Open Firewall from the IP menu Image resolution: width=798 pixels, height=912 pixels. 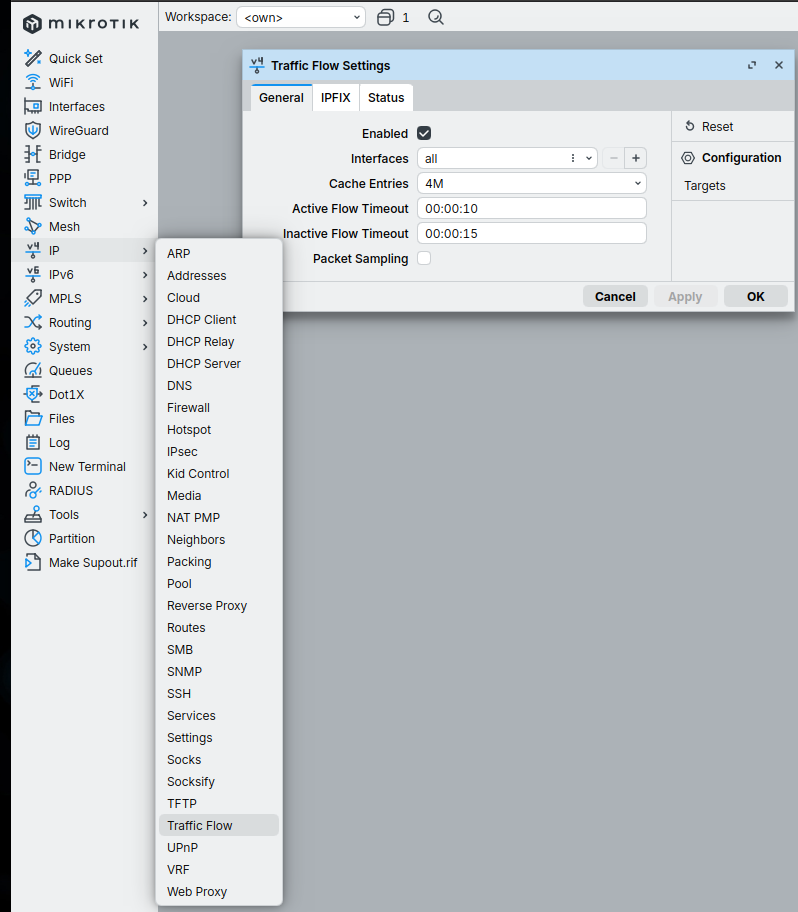point(218,408)
